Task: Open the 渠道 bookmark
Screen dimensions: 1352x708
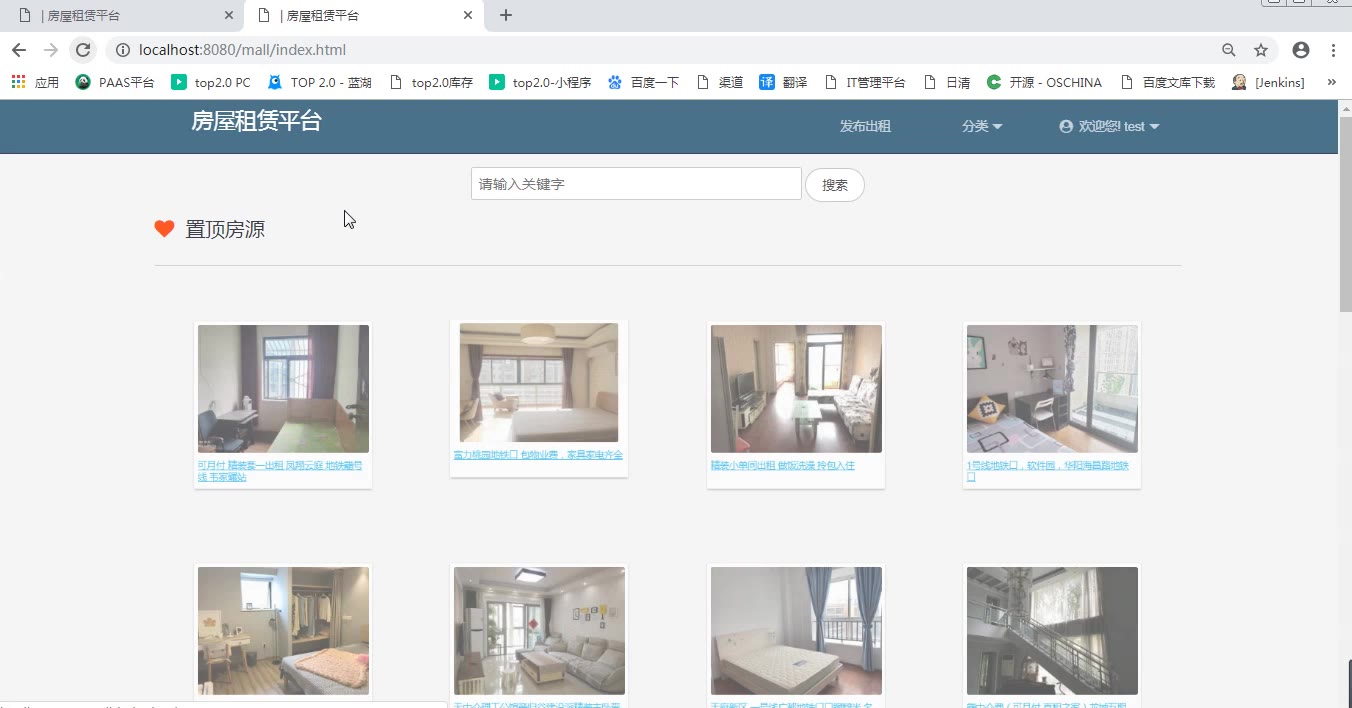Action: [x=719, y=82]
